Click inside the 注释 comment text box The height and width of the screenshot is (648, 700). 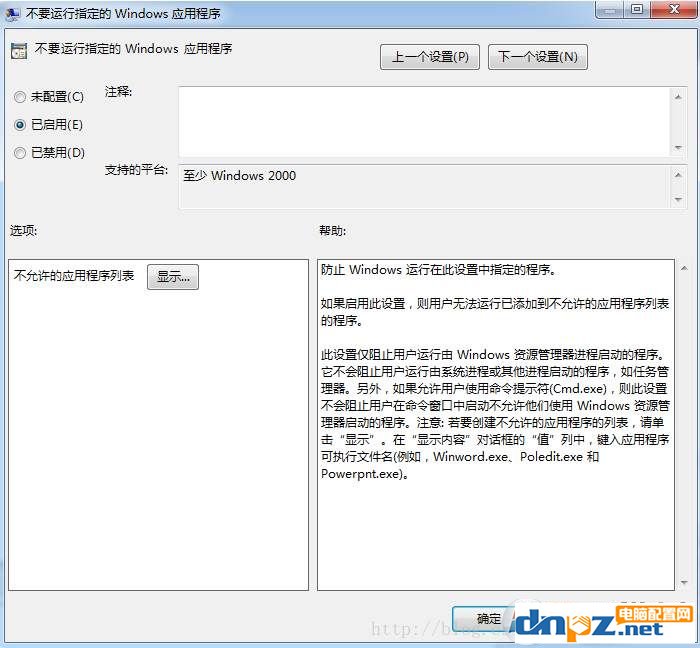point(424,122)
